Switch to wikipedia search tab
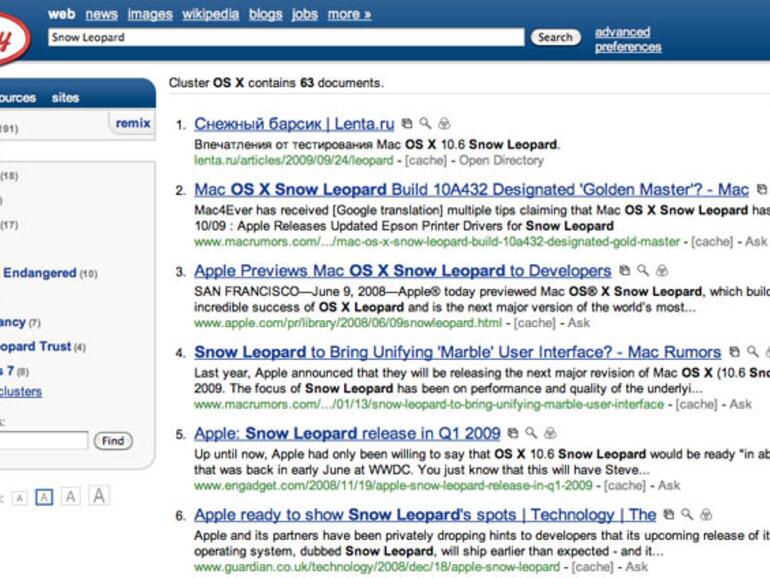 pos(211,14)
